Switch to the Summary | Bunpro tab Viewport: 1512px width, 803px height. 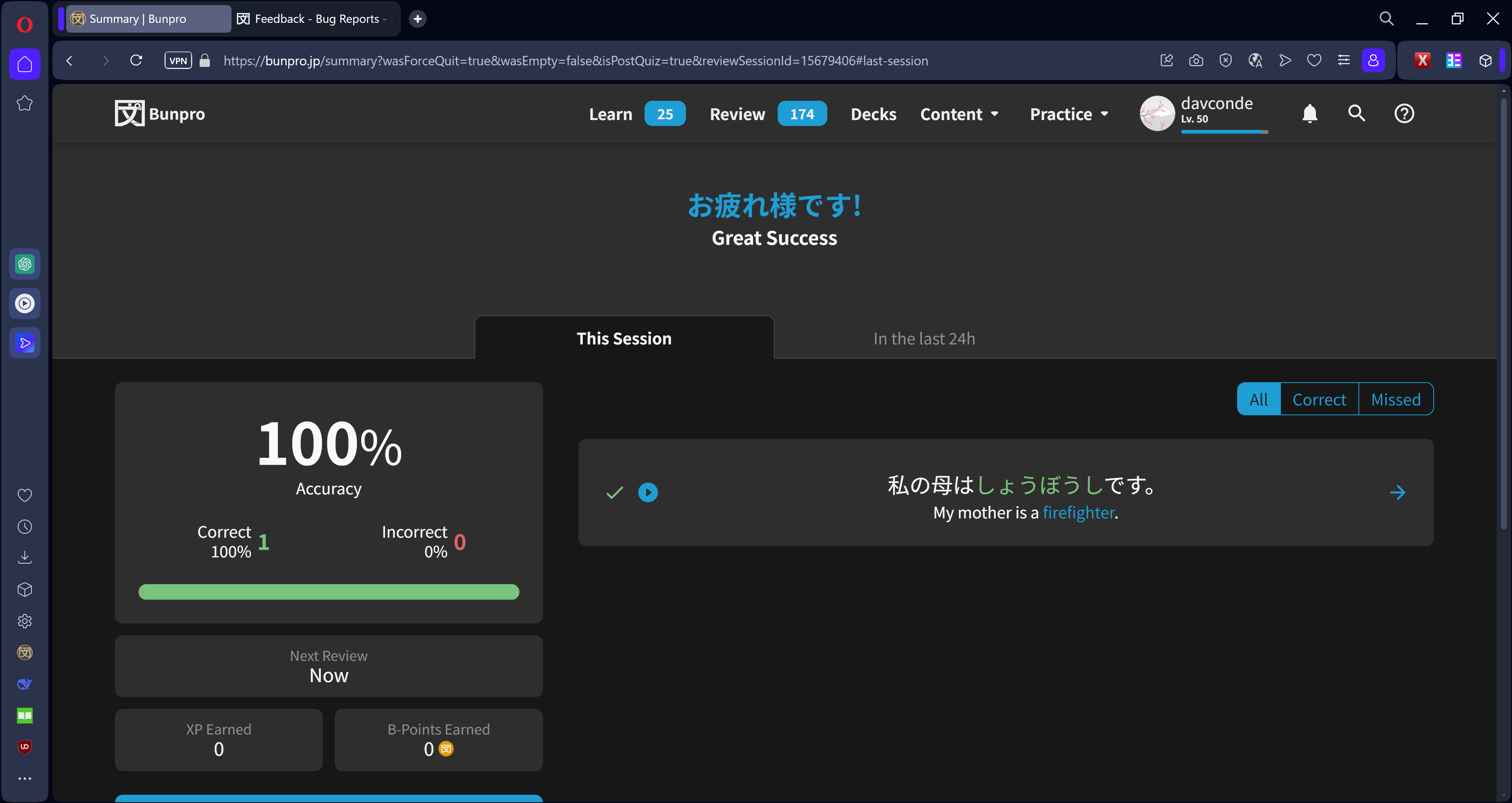coord(148,19)
